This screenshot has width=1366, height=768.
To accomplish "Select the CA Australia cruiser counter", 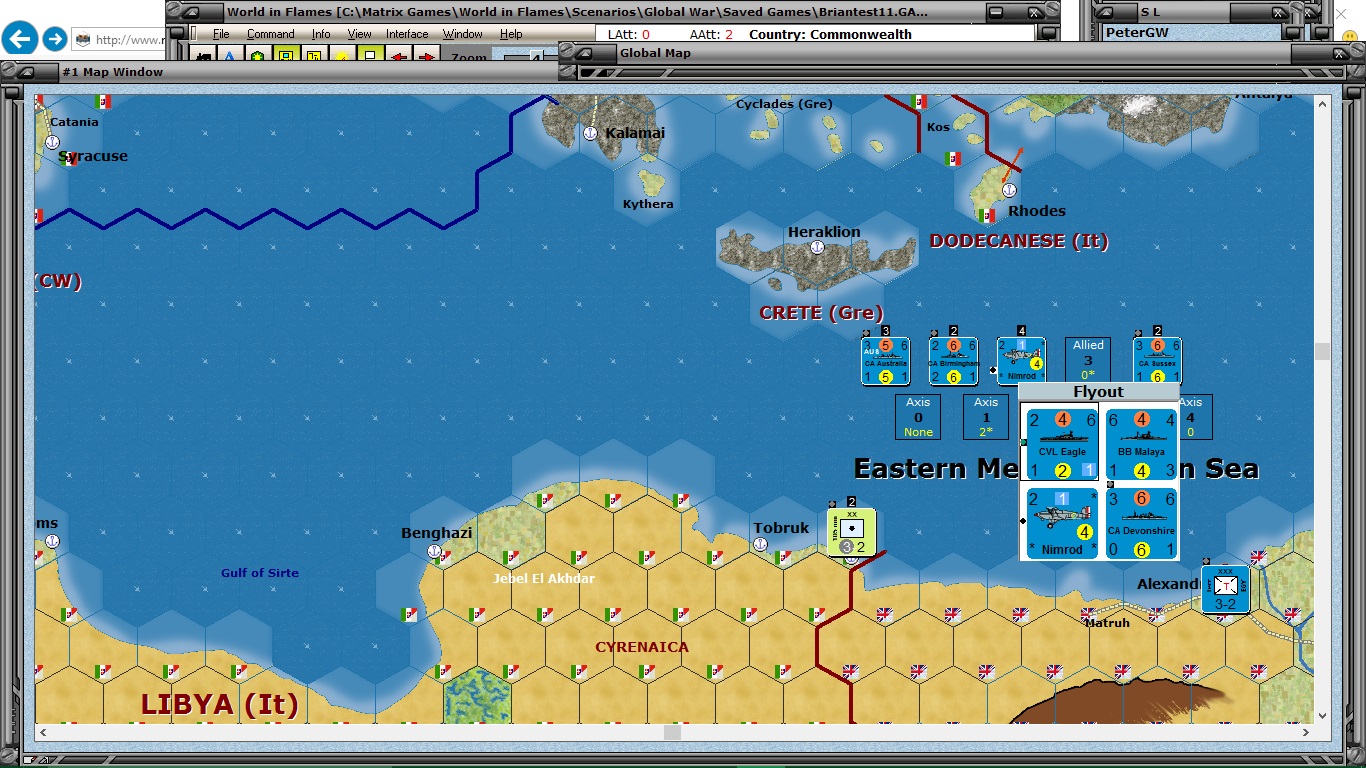I will 885,361.
